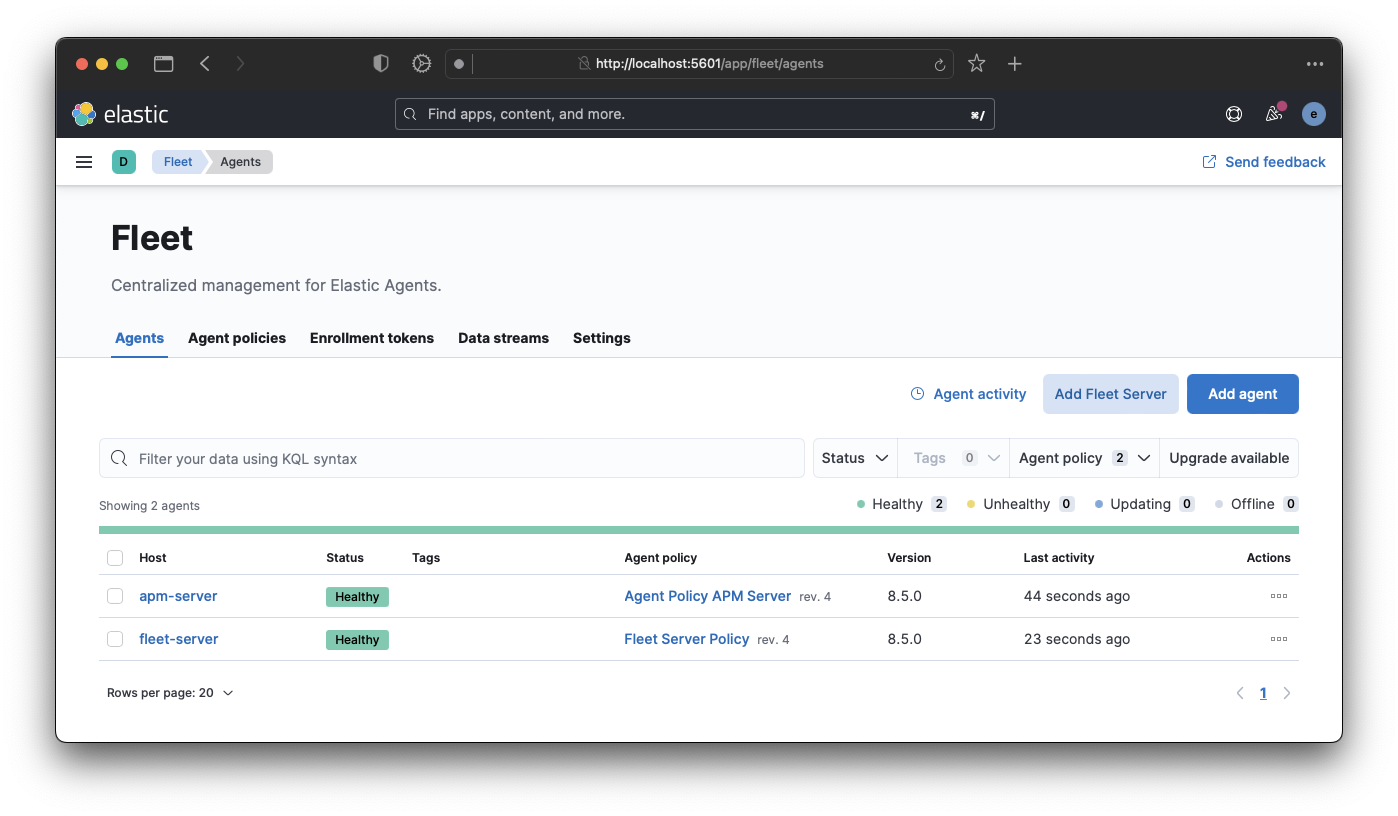The image size is (1398, 816).
Task: Click the Healthy badge for fleet-server
Action: (x=357, y=640)
